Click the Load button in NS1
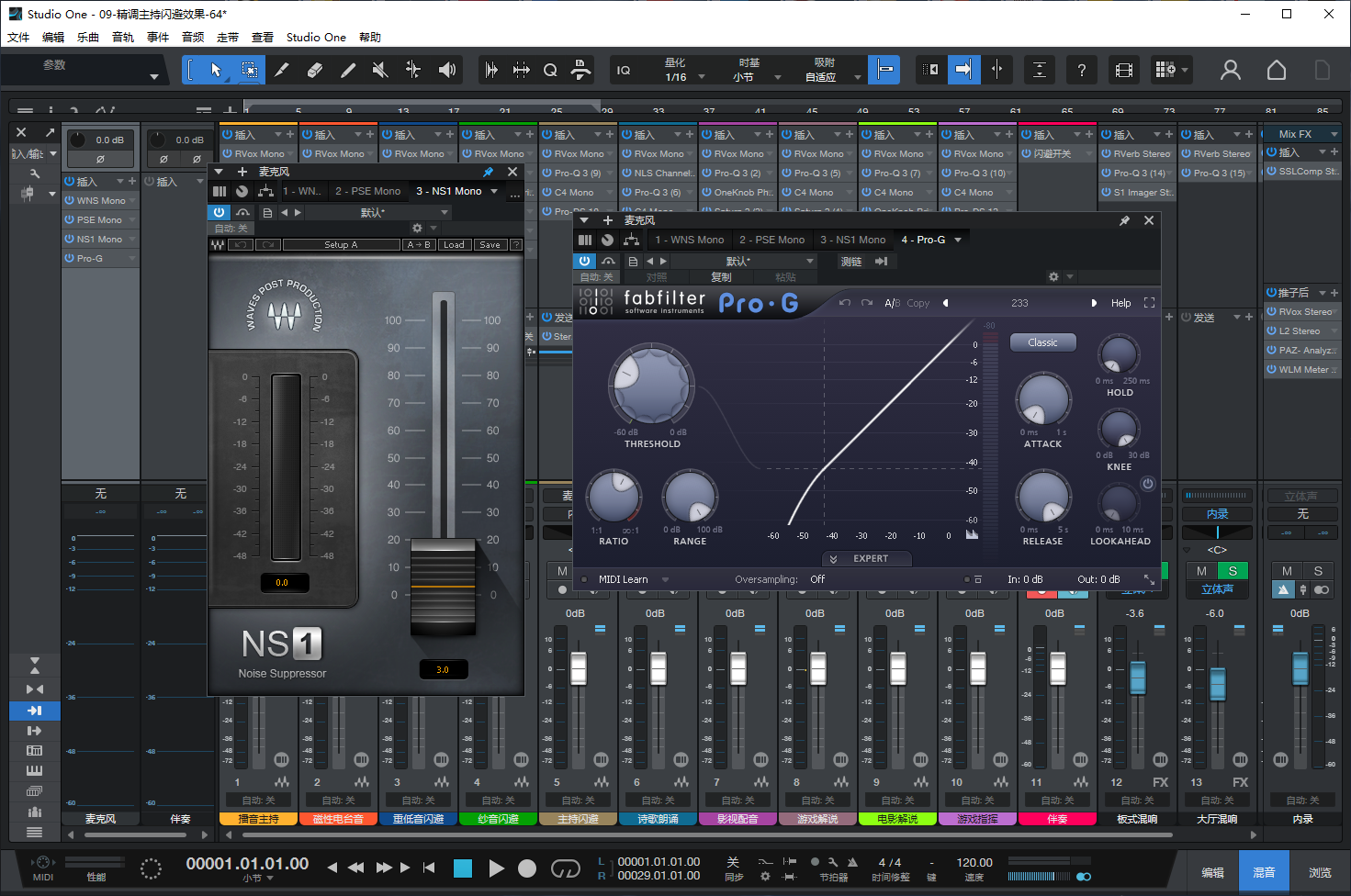 pyautogui.click(x=454, y=245)
